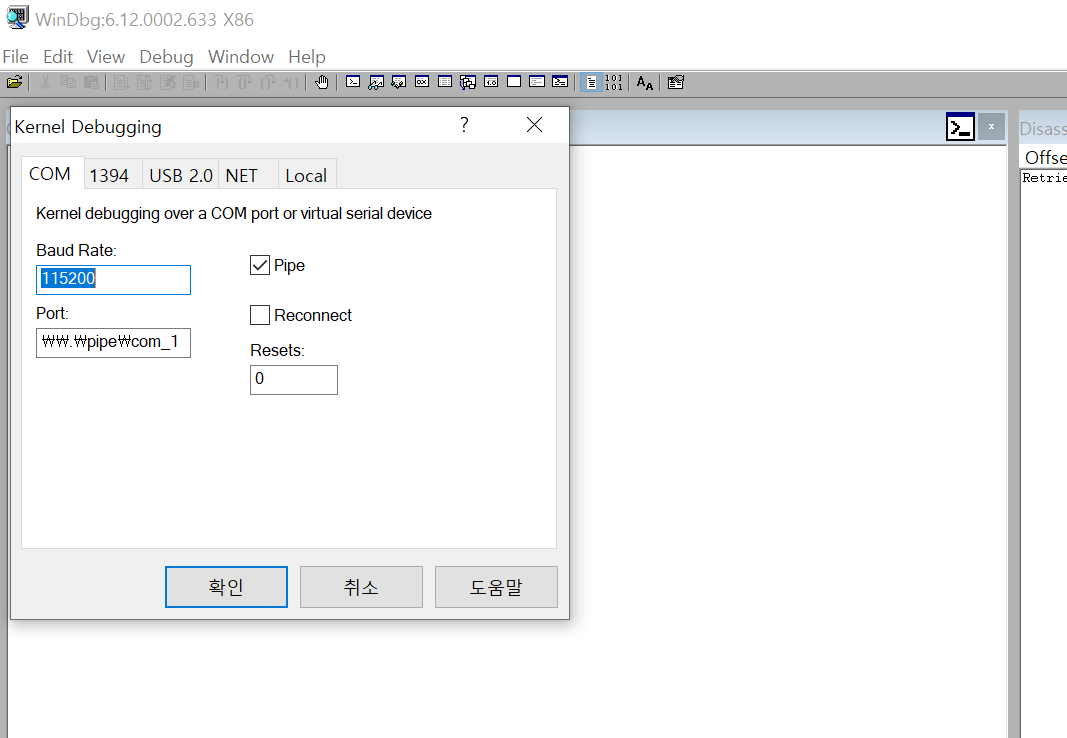Click the Break toolbar icon
Screen dimensions: 1067x738
191,82
